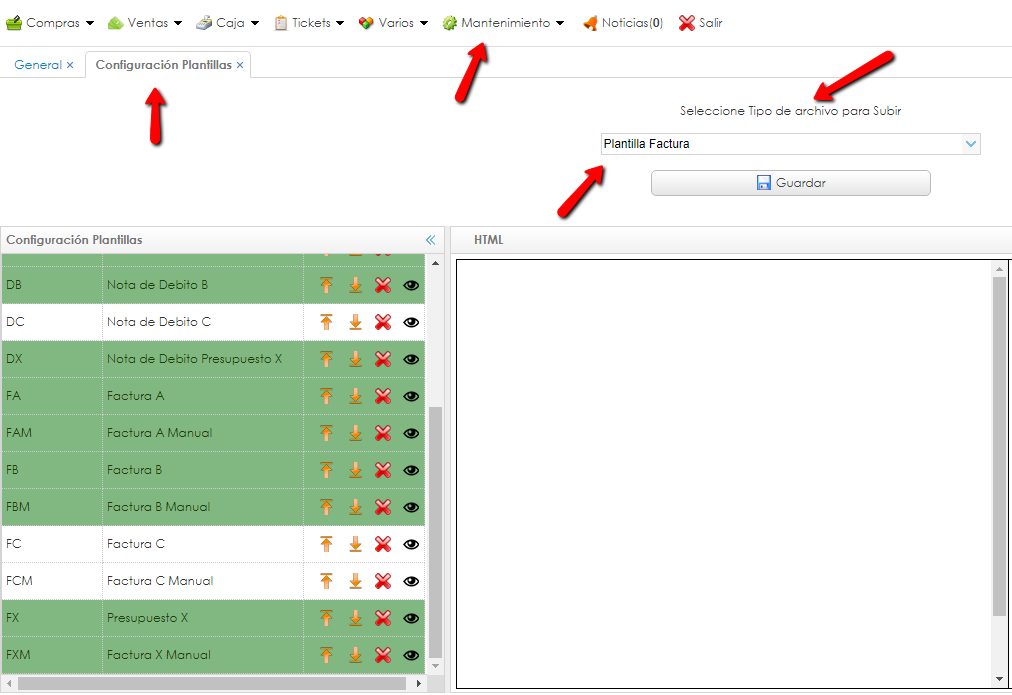The height and width of the screenshot is (695, 1012).
Task: Collapse the Configuración Plantillas side panel
Action: [x=431, y=240]
